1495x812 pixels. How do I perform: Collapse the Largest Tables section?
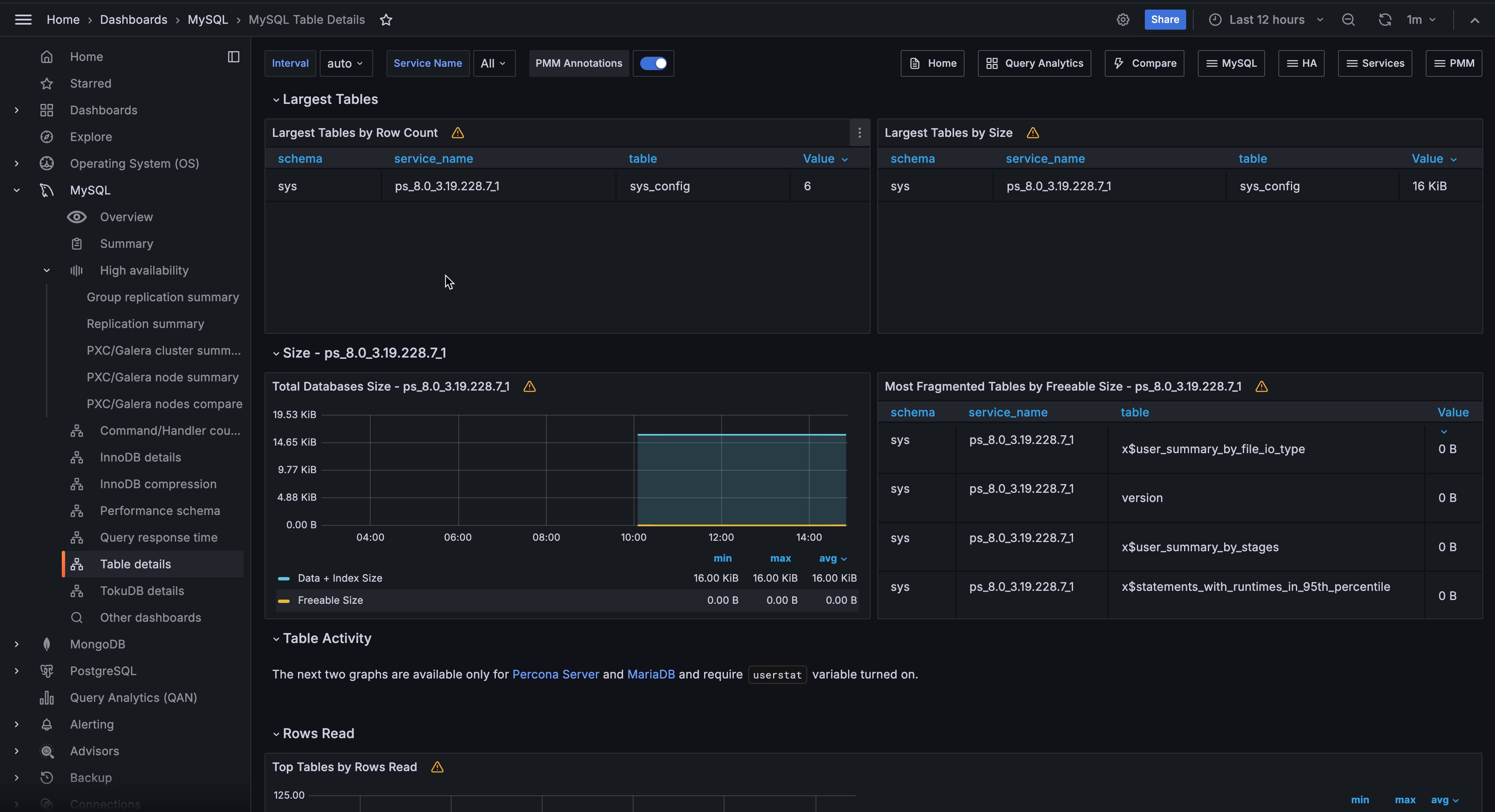tap(276, 100)
